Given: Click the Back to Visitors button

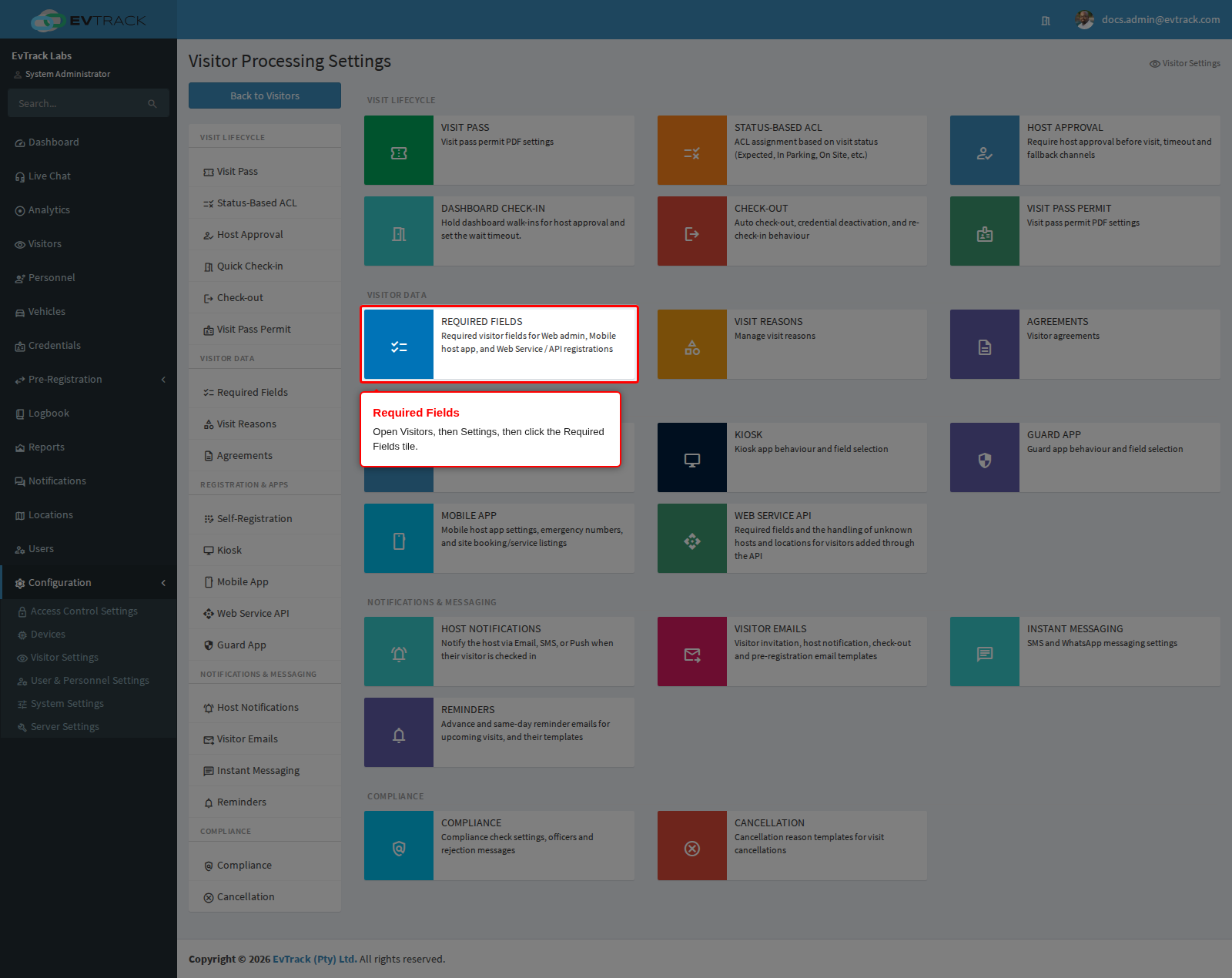Looking at the screenshot, I should click(265, 95).
